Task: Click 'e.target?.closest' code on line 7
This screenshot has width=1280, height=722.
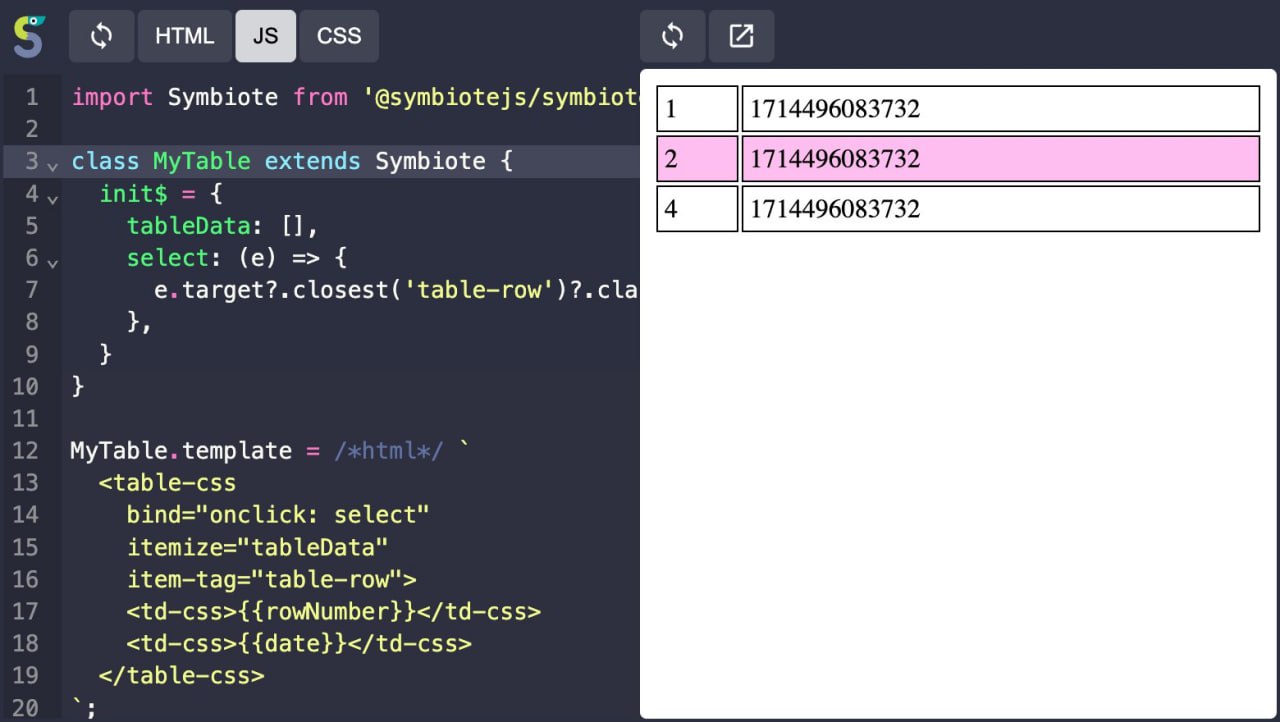Action: click(271, 290)
